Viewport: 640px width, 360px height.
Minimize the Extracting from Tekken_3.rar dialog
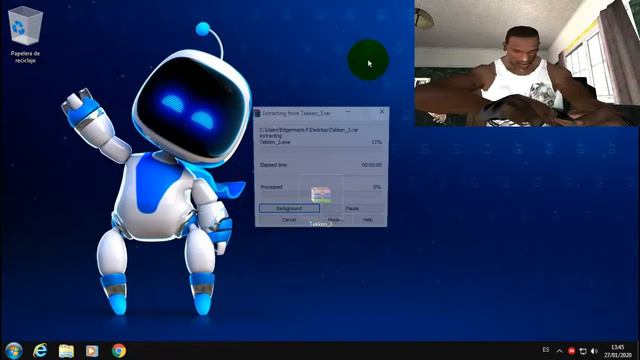click(348, 111)
